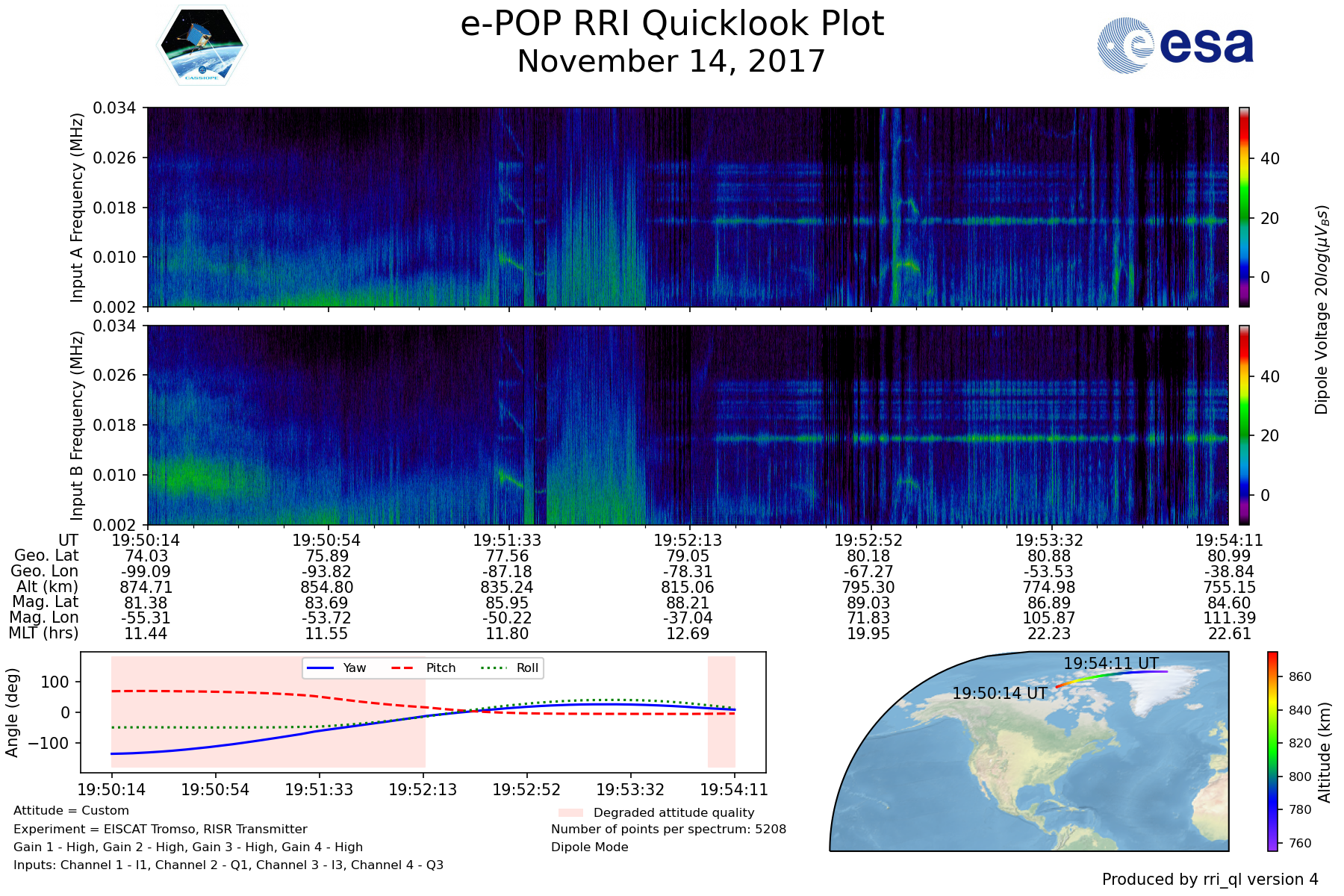Click the November 14, 2017 date subtitle
Image resolution: width=1344 pixels, height=896 pixels.
(672, 61)
